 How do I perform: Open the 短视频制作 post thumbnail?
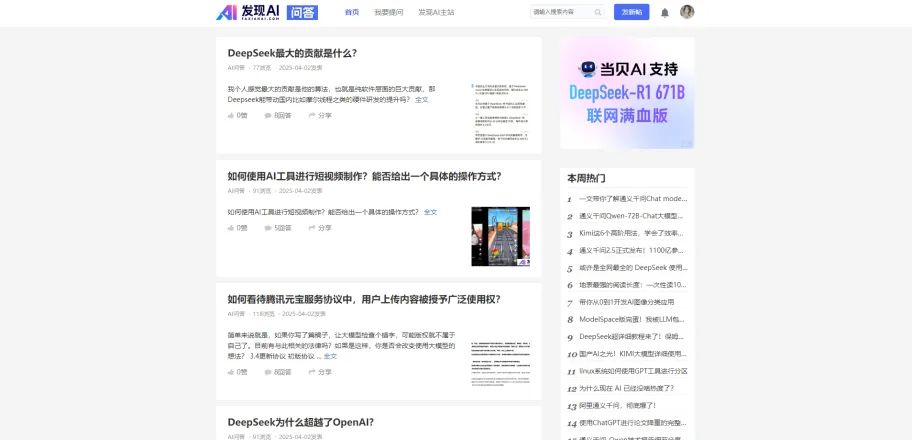tap(500, 236)
